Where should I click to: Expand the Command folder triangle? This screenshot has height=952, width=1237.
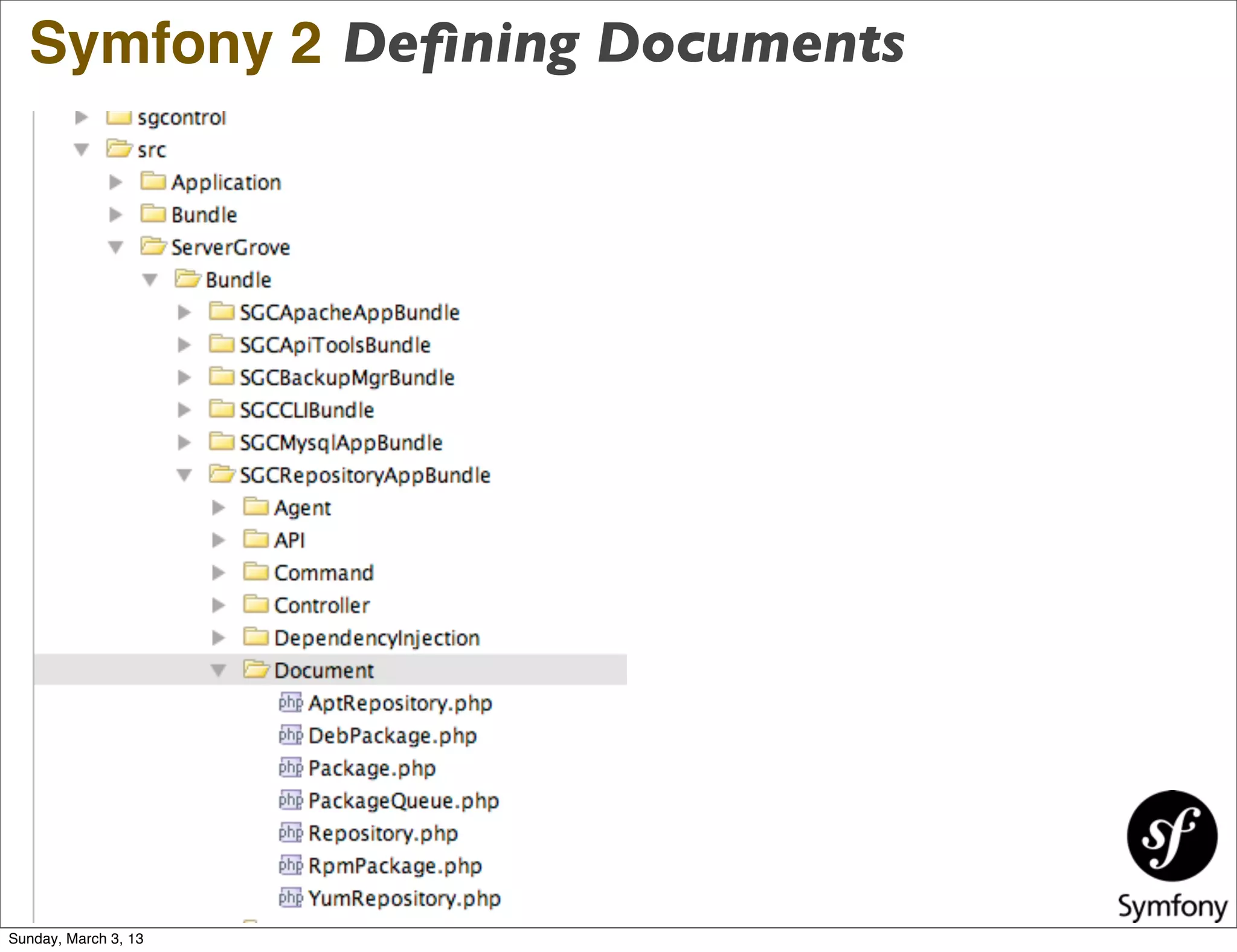pos(219,573)
